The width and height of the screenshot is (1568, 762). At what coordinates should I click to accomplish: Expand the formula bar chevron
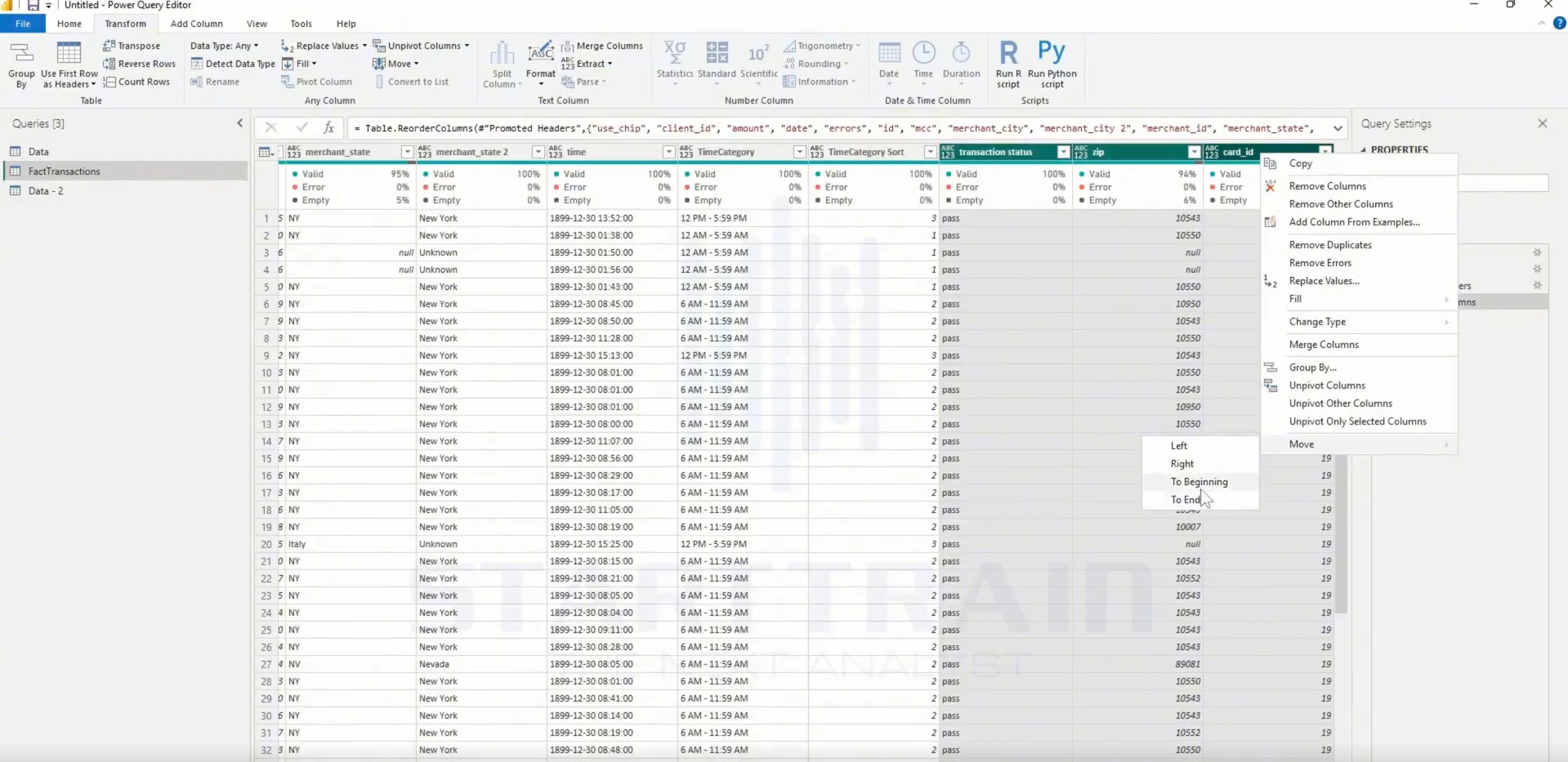pyautogui.click(x=1338, y=128)
